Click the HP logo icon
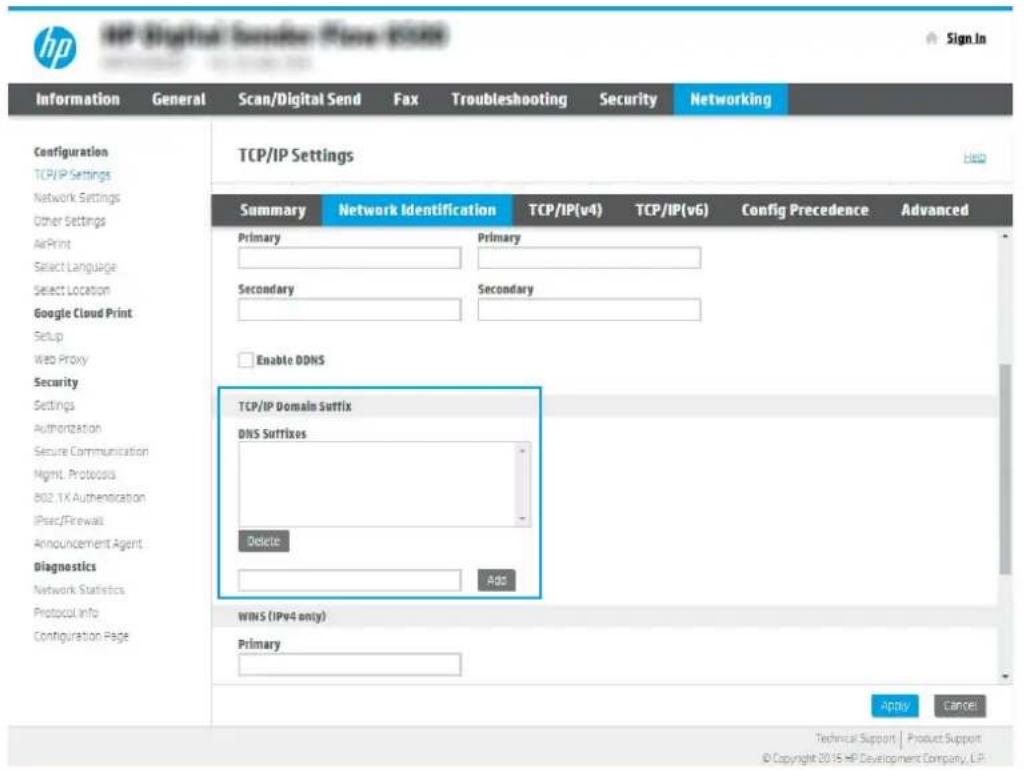The width and height of the screenshot is (1024, 770). (55, 47)
